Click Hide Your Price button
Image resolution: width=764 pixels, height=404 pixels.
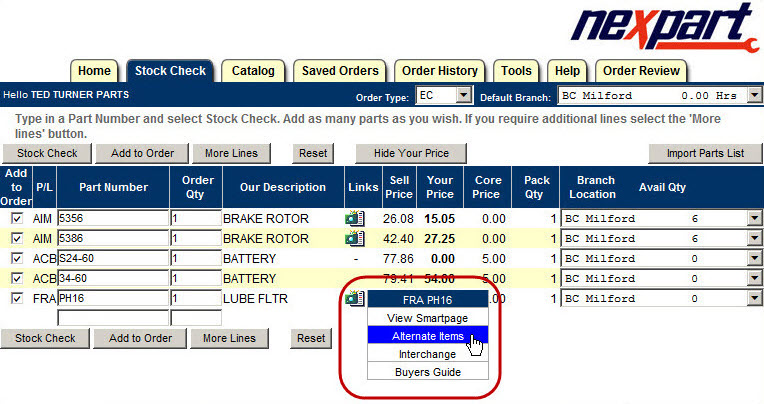point(411,154)
